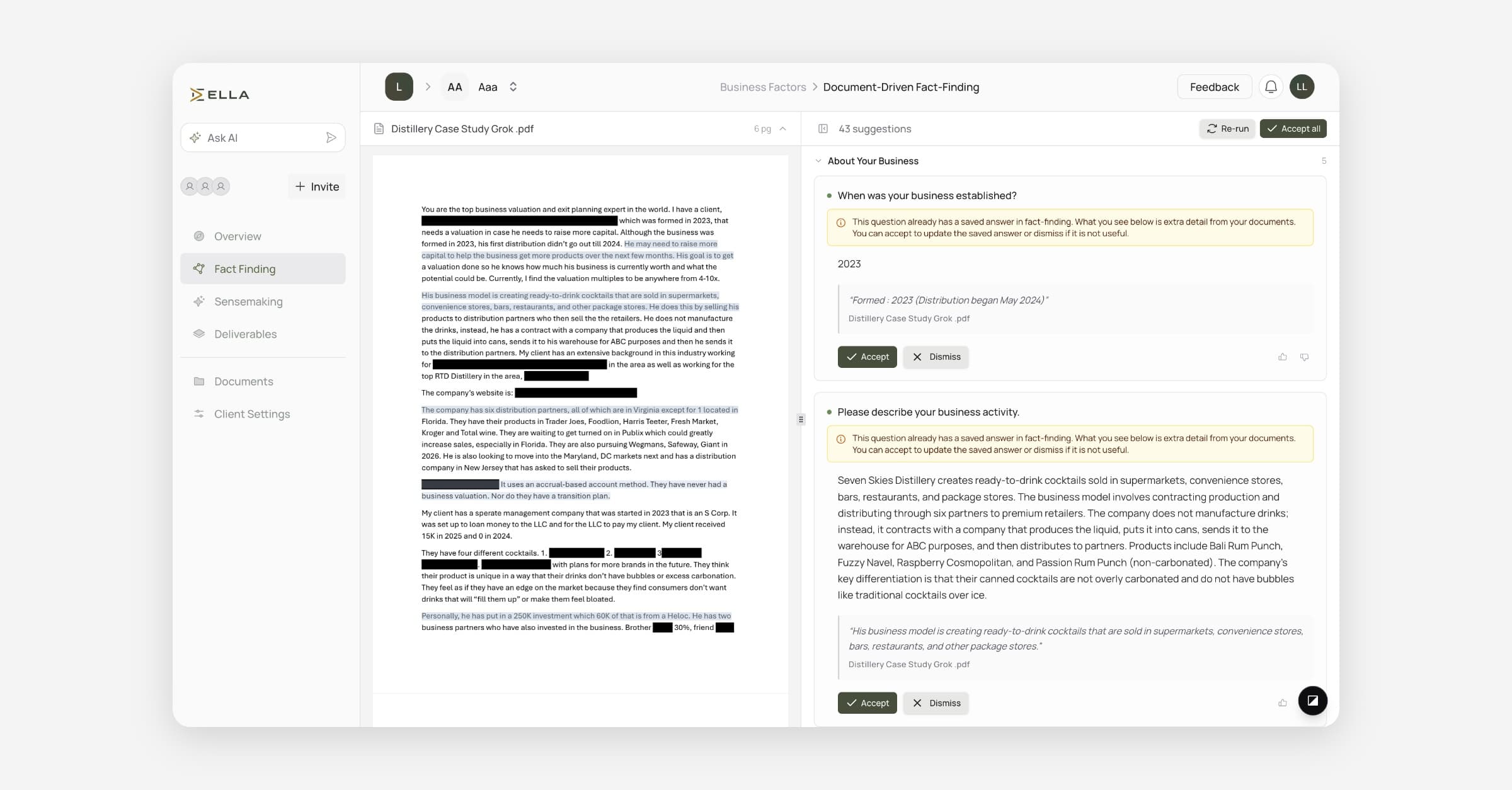Thumbs up the business established suggestion
This screenshot has width=1512, height=790.
coord(1283,357)
